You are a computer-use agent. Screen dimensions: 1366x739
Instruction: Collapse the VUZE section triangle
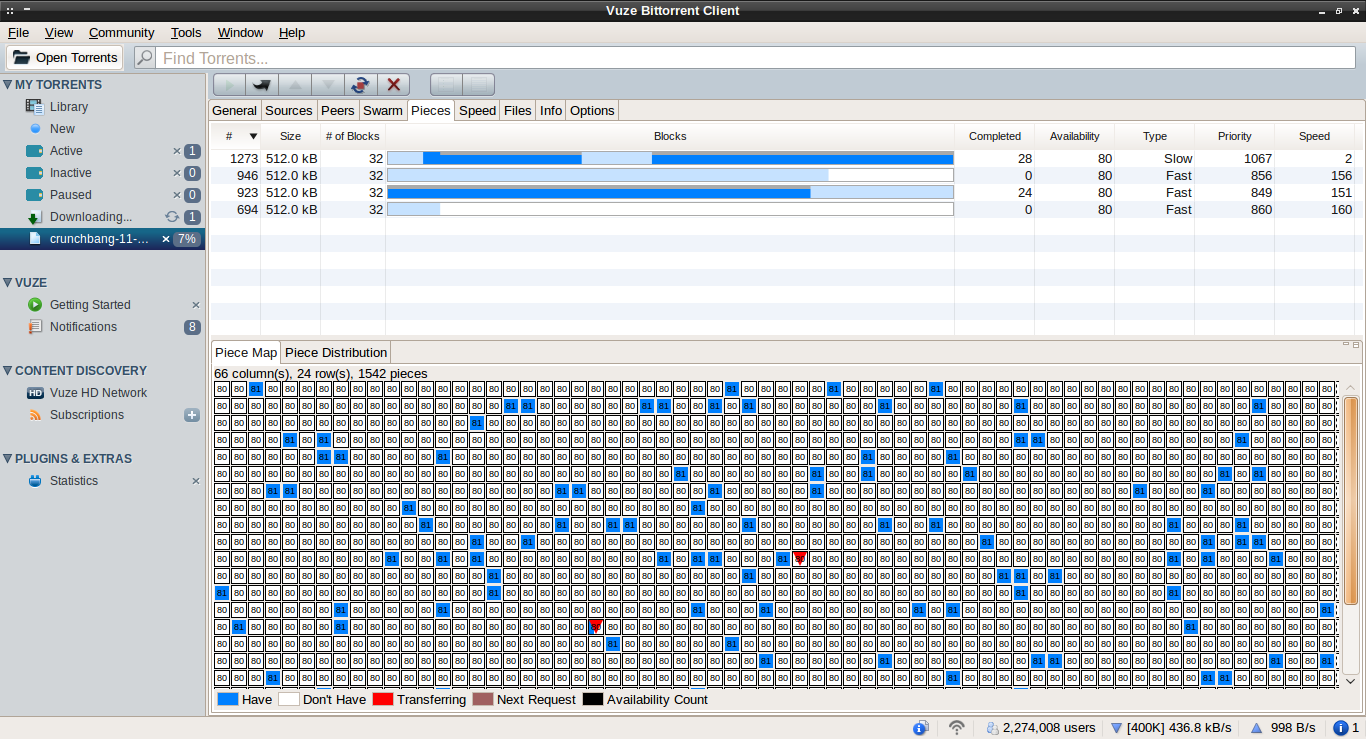[7, 283]
